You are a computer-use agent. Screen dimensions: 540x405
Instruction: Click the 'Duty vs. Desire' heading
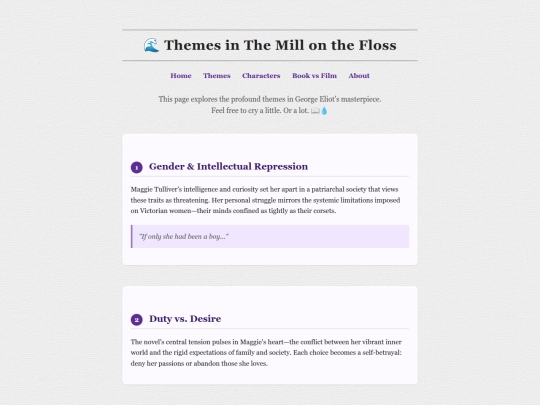185,319
